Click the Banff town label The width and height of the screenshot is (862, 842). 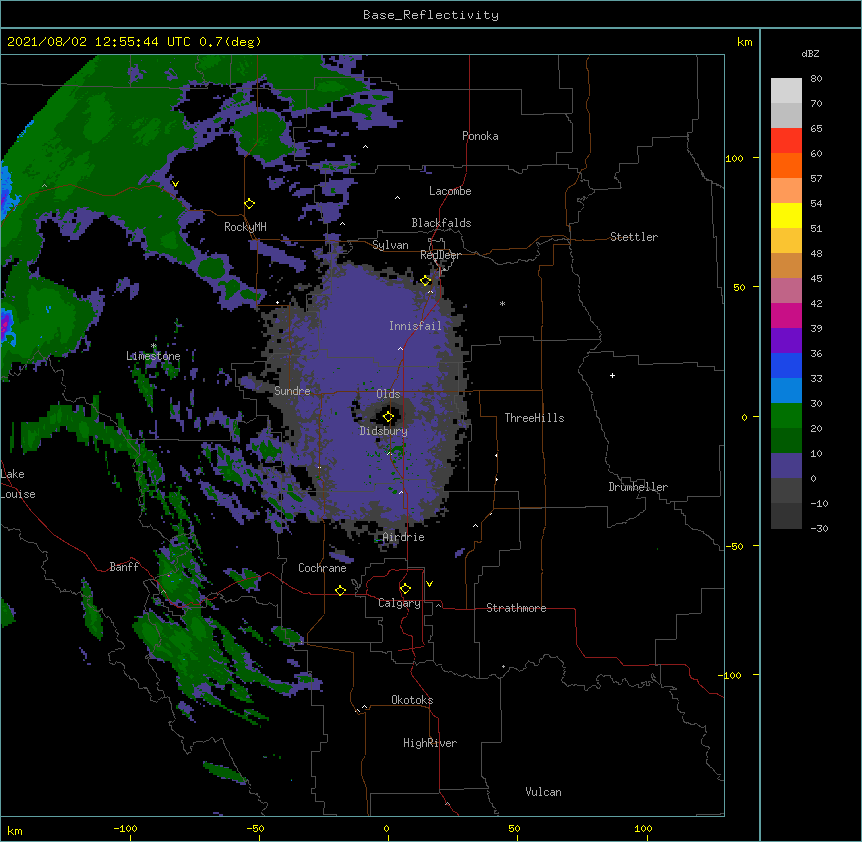coord(124,567)
